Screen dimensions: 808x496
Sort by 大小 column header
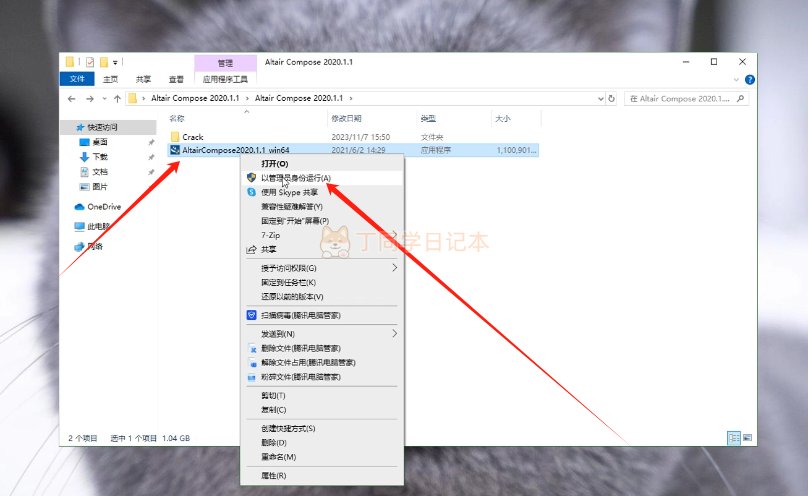tap(502, 118)
